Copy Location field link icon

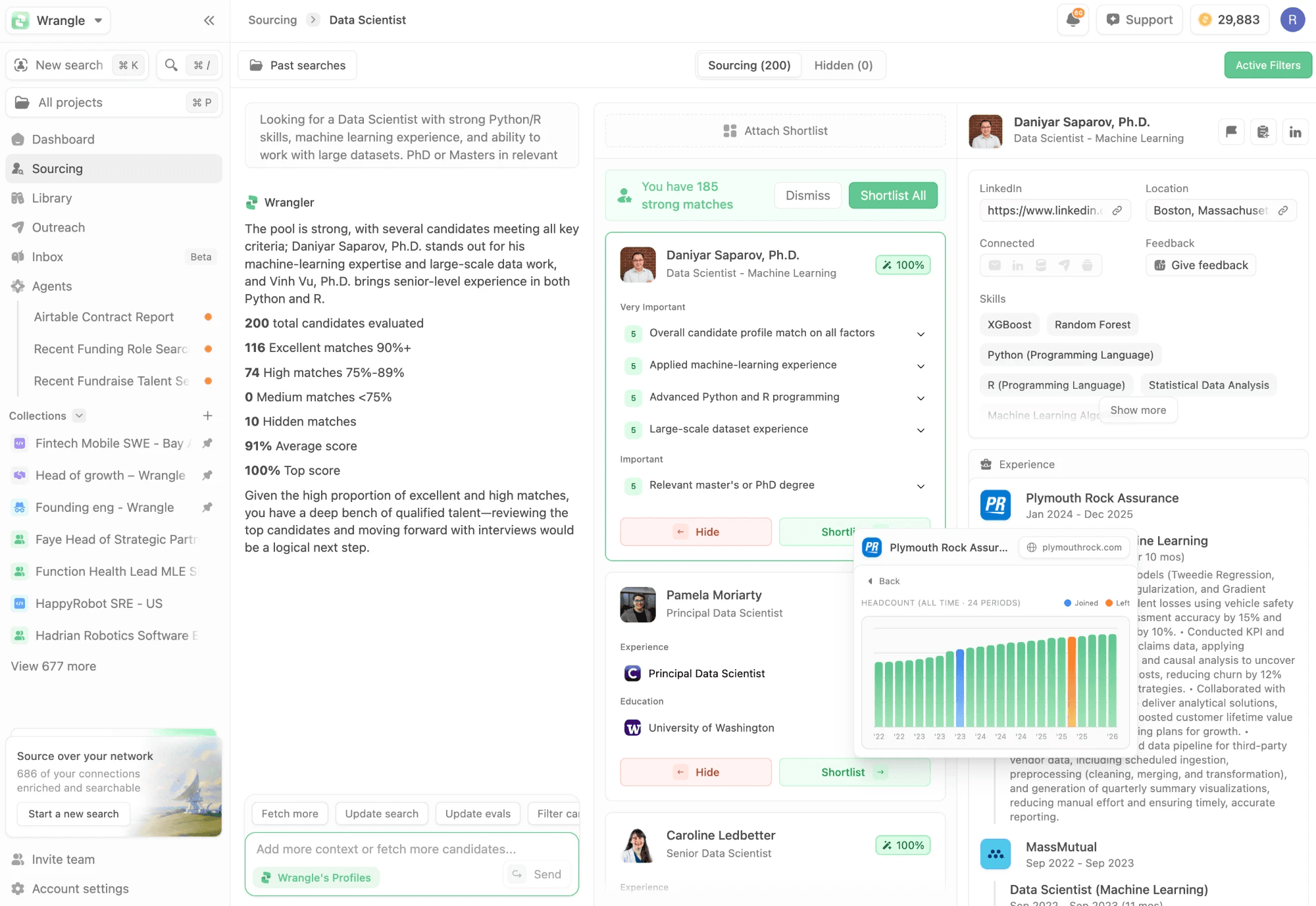pyautogui.click(x=1283, y=211)
